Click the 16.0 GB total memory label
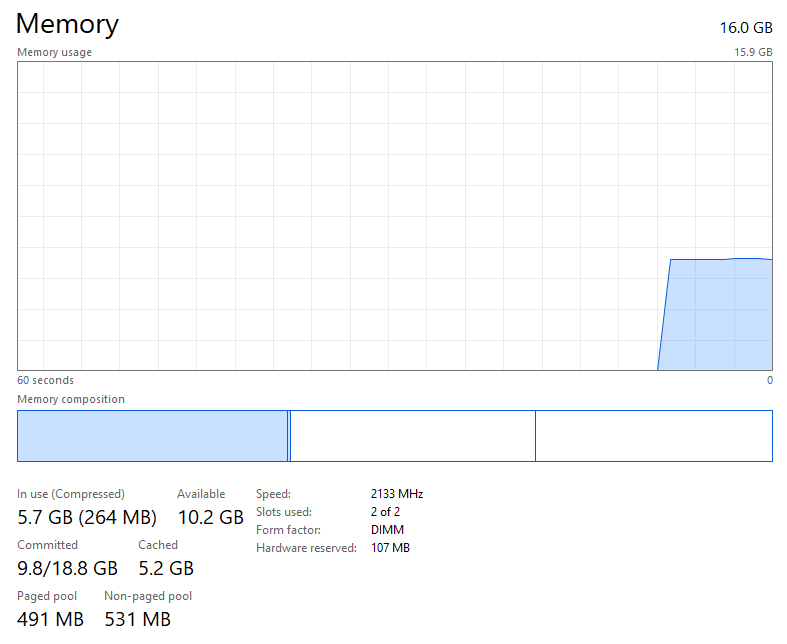 coord(746,28)
